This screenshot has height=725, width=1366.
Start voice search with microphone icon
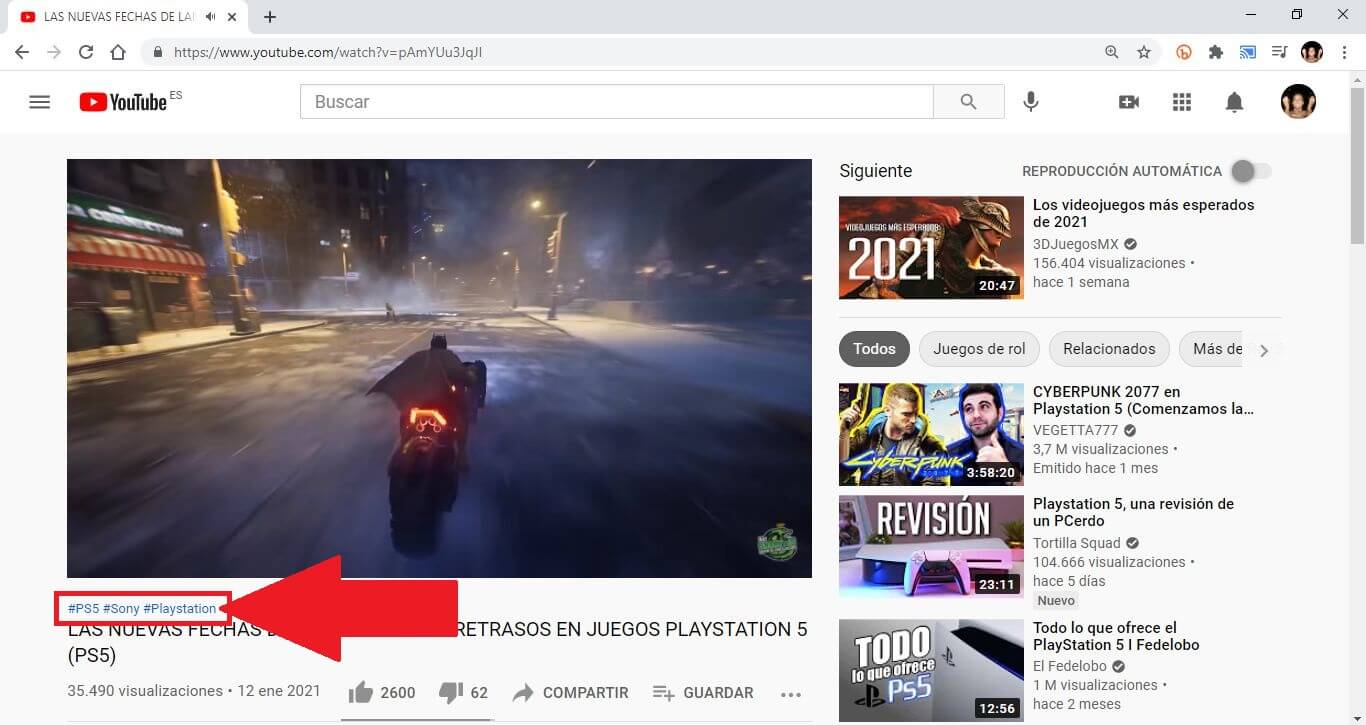coord(1031,101)
